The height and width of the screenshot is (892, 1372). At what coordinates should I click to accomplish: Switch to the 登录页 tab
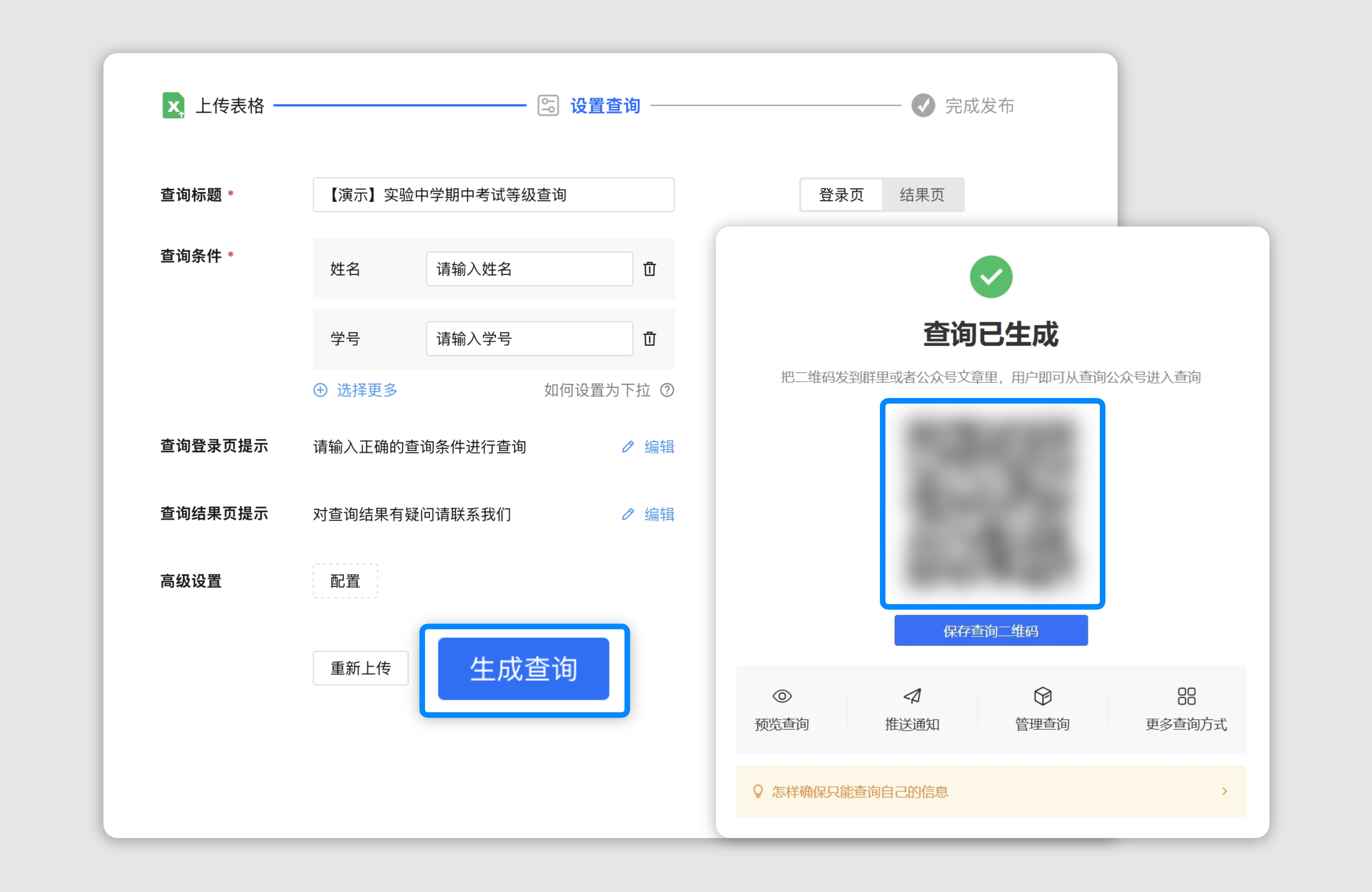(841, 195)
